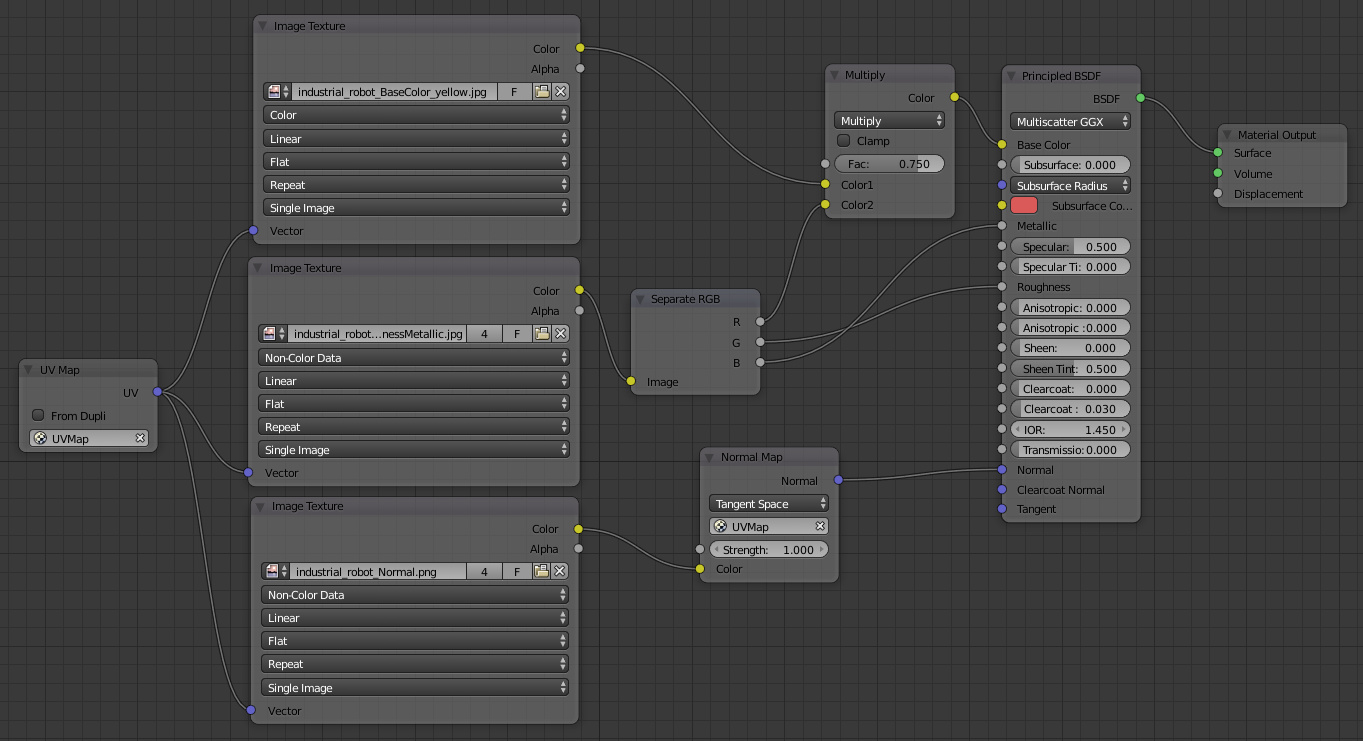Open Single Image dropdown on Normal.png texture node

click(x=415, y=688)
